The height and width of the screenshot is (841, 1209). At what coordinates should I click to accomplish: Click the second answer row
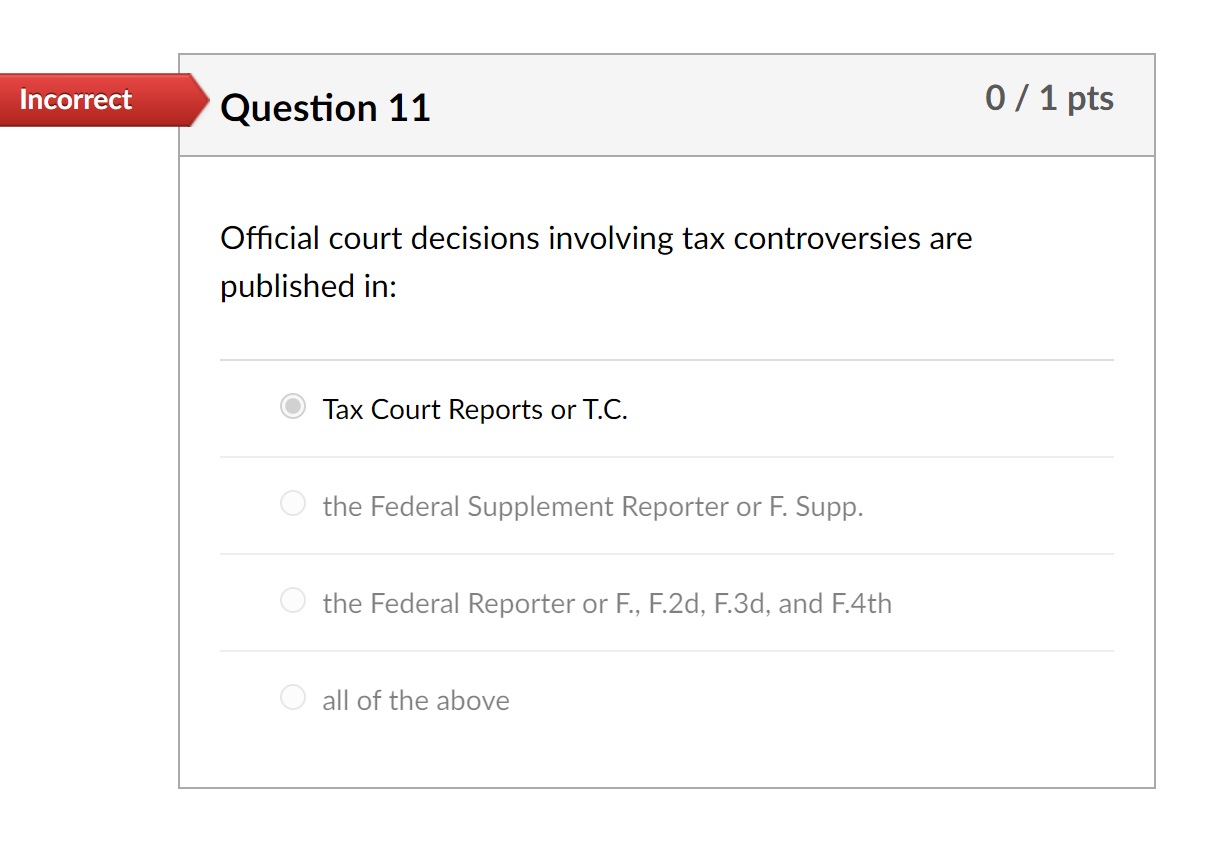point(666,505)
